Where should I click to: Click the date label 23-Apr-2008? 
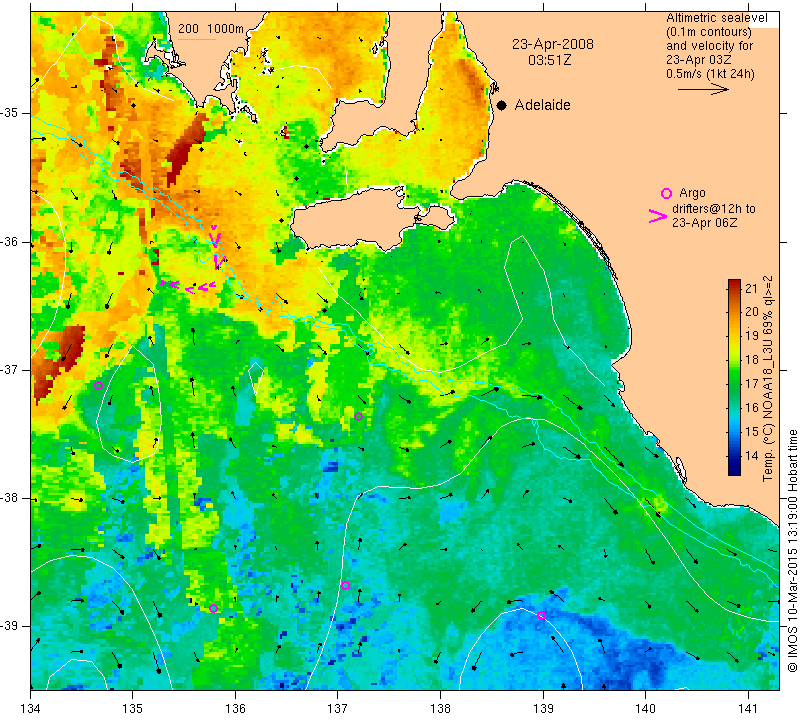tap(553, 44)
